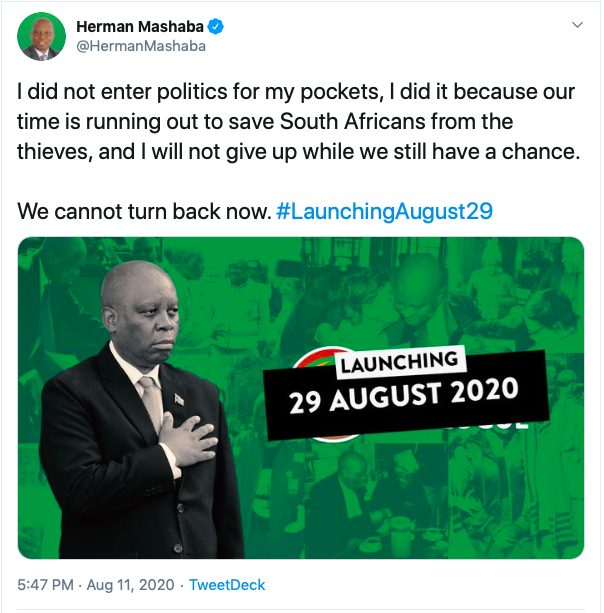Open the @HermanMashaba handle link
The width and height of the screenshot is (604, 613).
coord(141,46)
